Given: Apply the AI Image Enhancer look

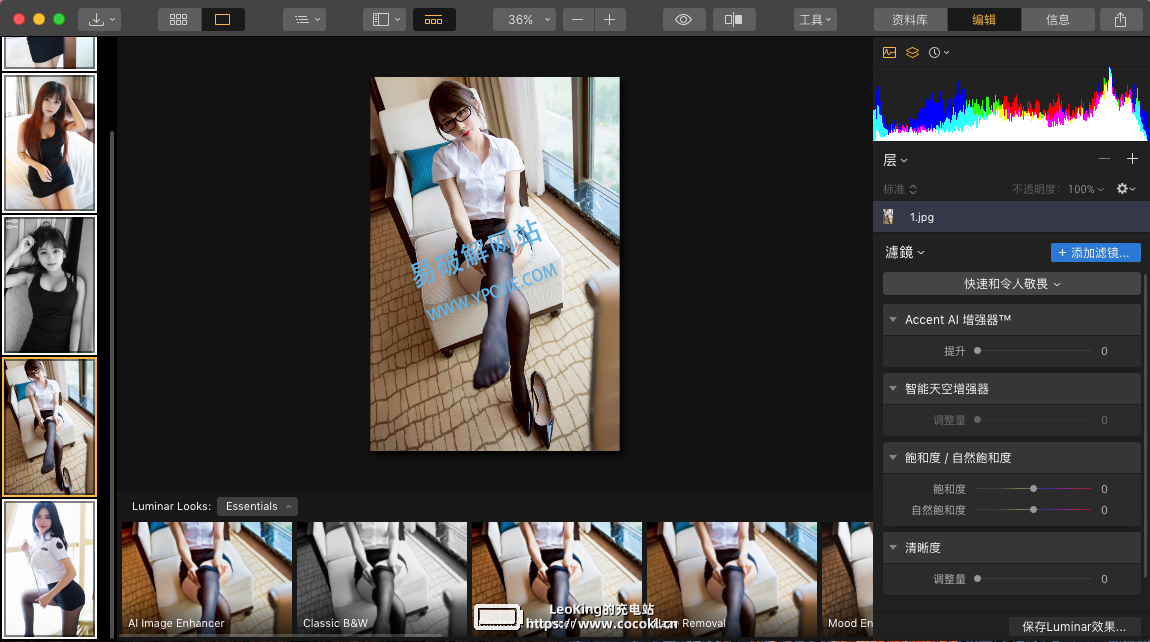Looking at the screenshot, I should pos(207,578).
